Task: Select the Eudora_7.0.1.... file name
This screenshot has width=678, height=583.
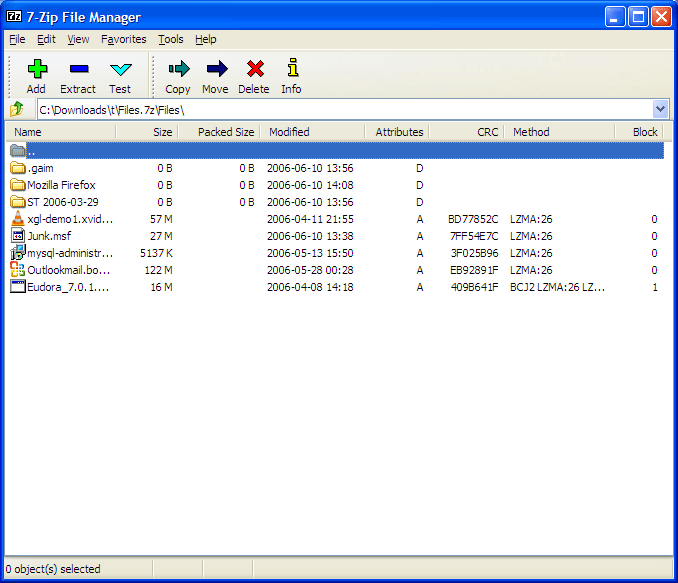Action: point(68,287)
